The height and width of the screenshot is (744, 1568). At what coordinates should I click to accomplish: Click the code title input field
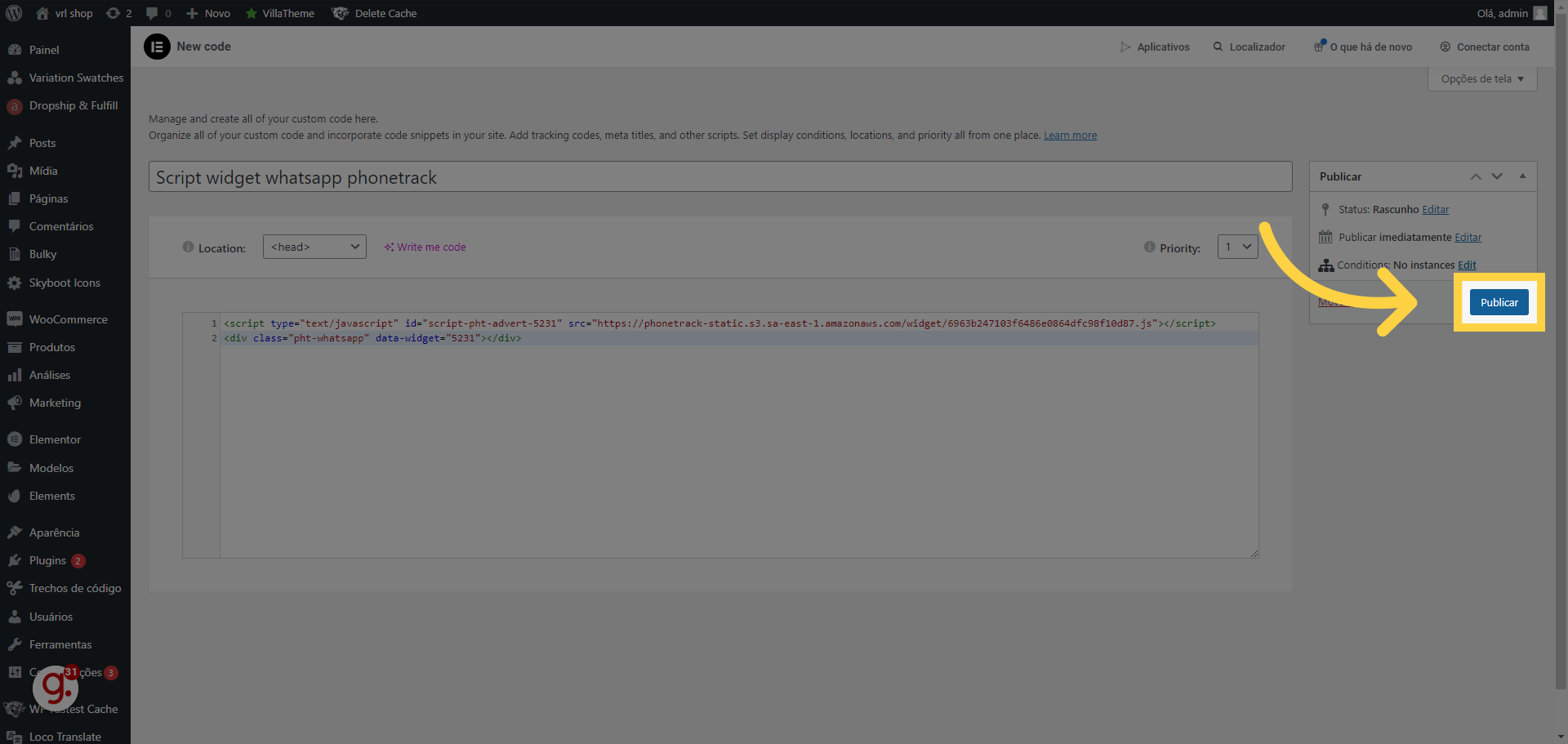(x=720, y=177)
